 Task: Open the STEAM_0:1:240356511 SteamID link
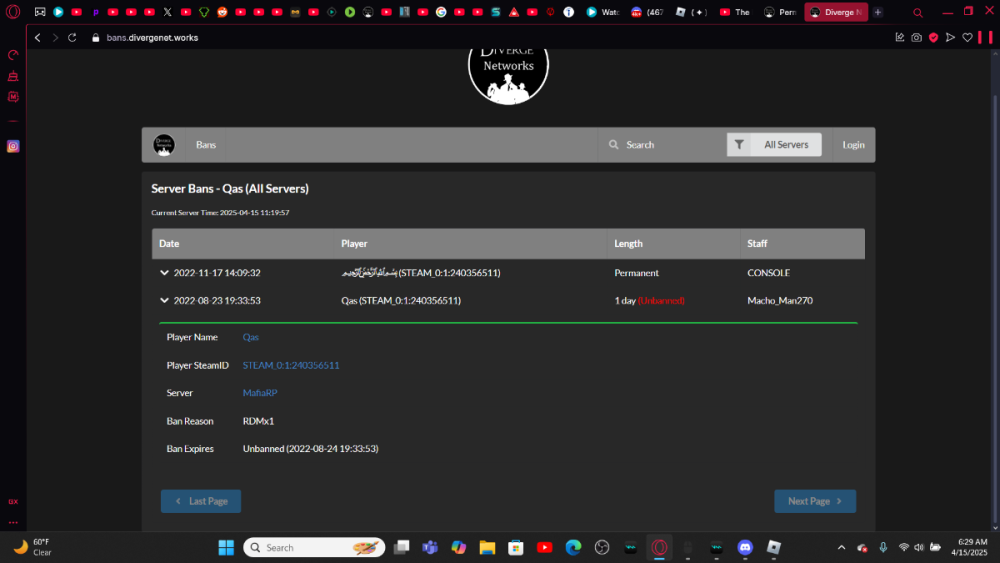pos(291,365)
